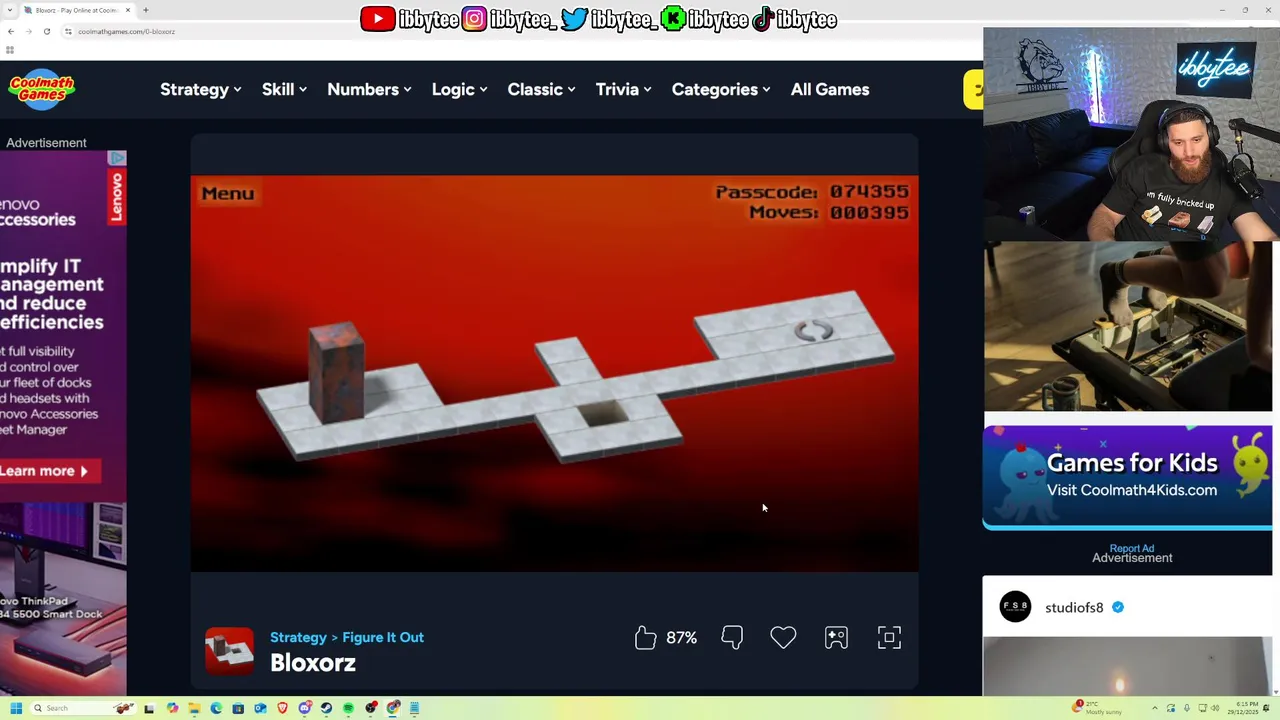Expand the Trivia dropdown menu
Image resolution: width=1280 pixels, height=720 pixels.
[623, 89]
